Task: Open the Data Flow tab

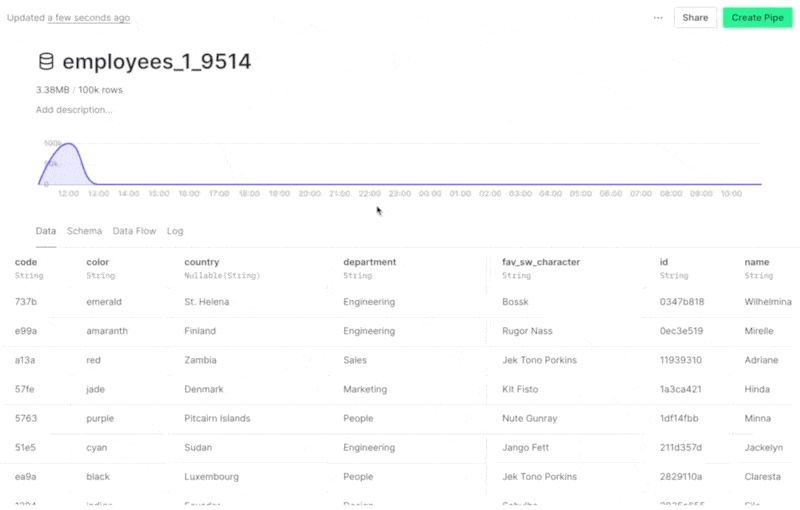Action: (x=134, y=231)
